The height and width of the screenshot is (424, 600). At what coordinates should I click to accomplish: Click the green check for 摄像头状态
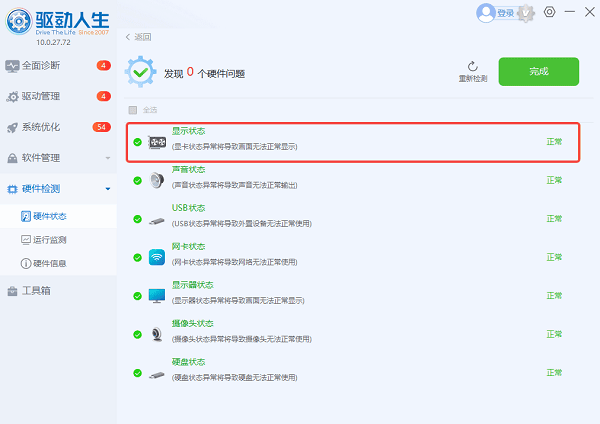point(137,335)
